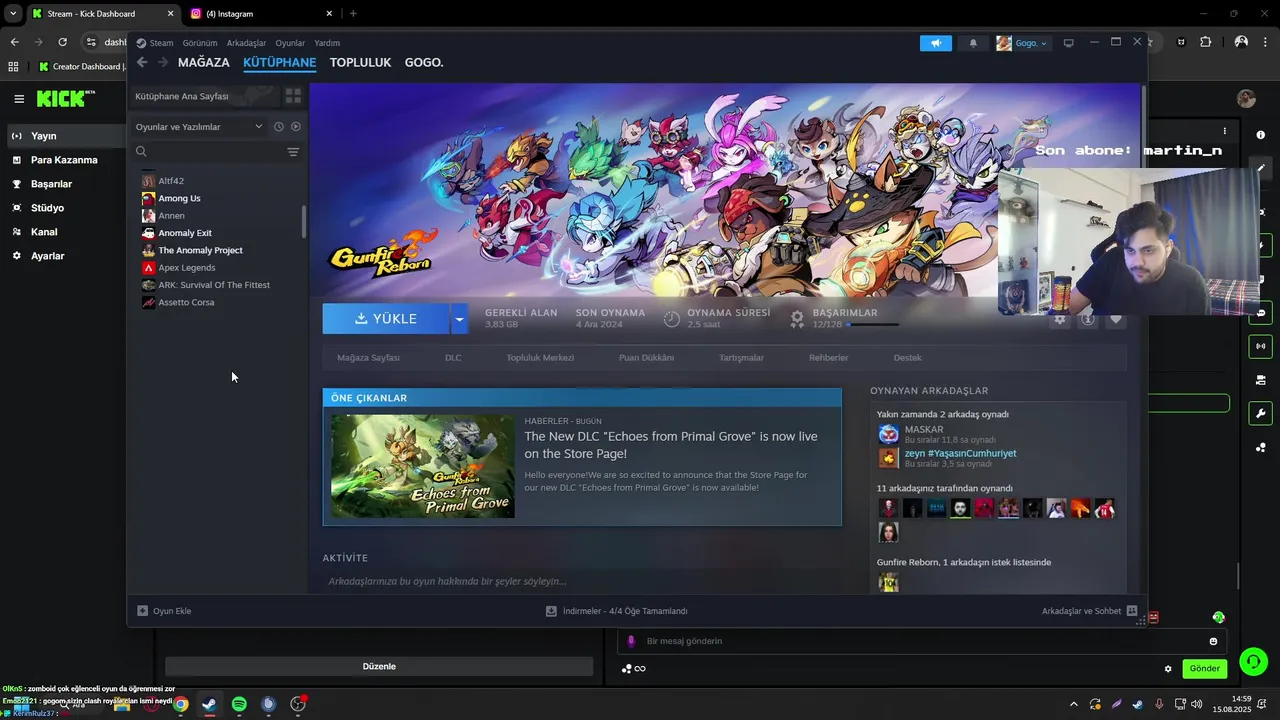Go back in Steam navigation
Viewport: 1280px width, 720px height.
point(142,62)
